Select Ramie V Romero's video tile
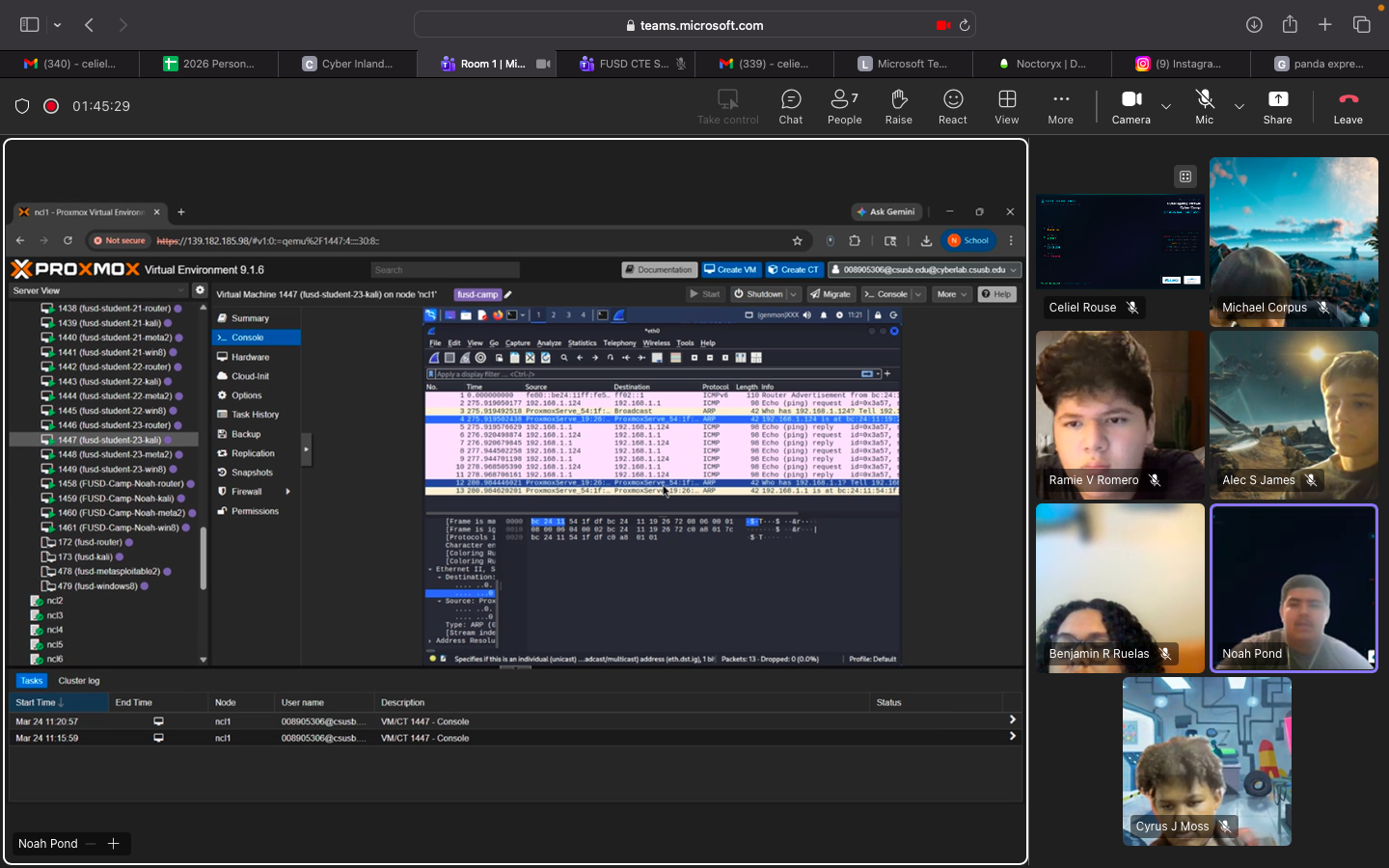The height and width of the screenshot is (868, 1389). 1120,415
